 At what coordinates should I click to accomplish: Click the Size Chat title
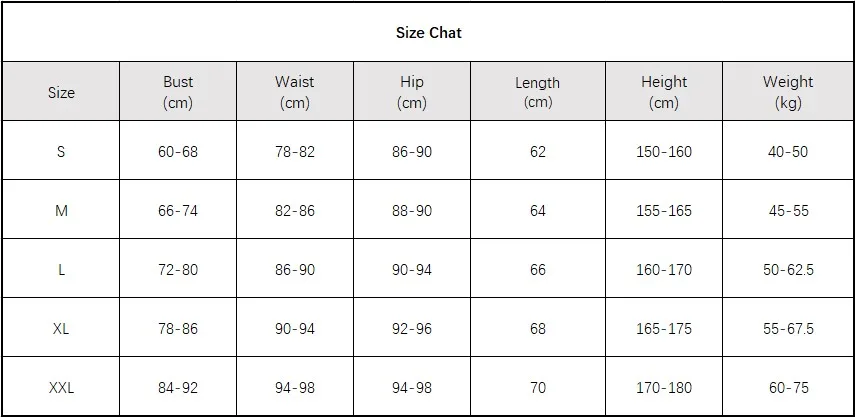pos(428,33)
